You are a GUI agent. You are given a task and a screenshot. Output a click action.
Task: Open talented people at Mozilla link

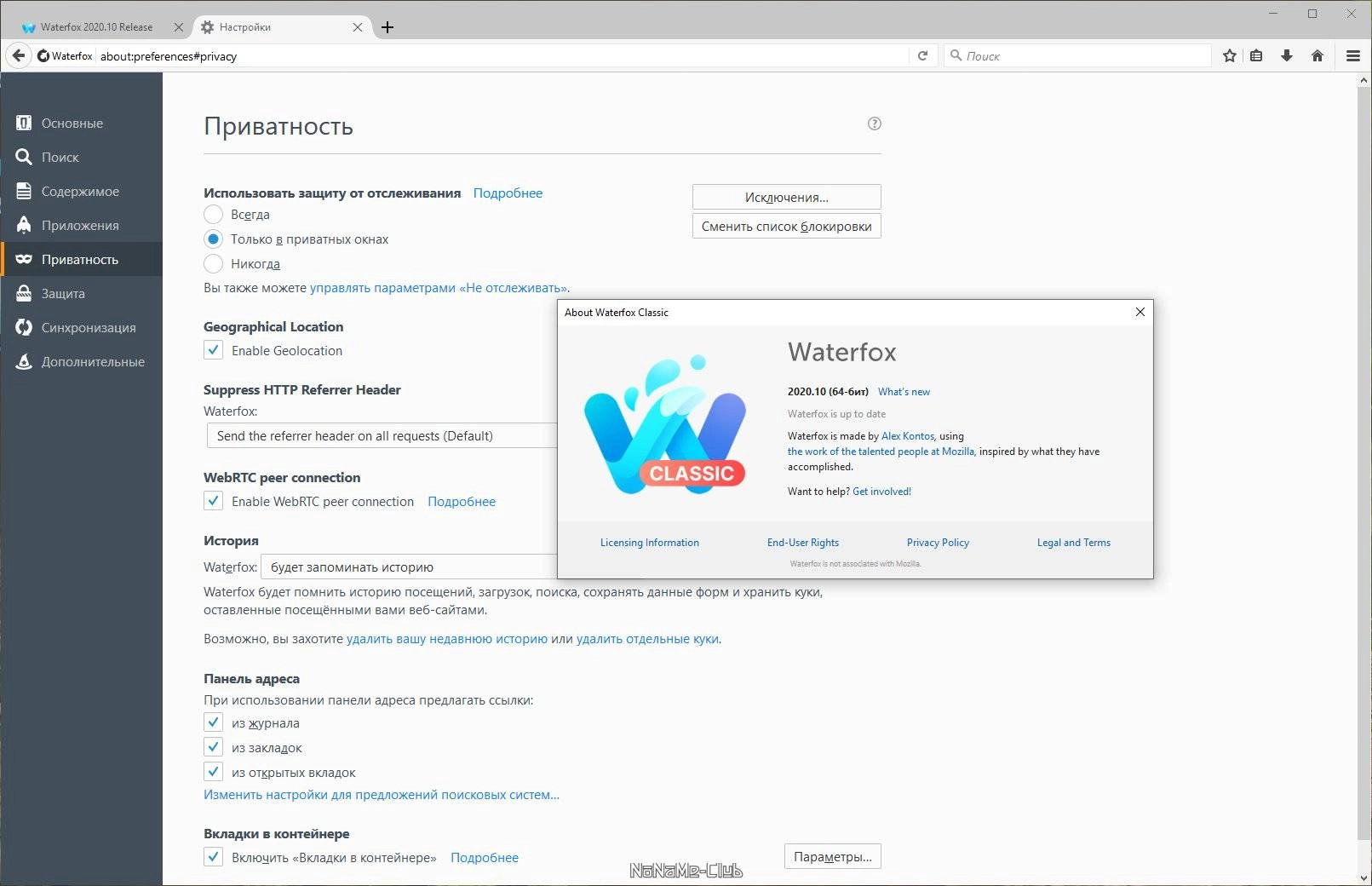tap(881, 452)
